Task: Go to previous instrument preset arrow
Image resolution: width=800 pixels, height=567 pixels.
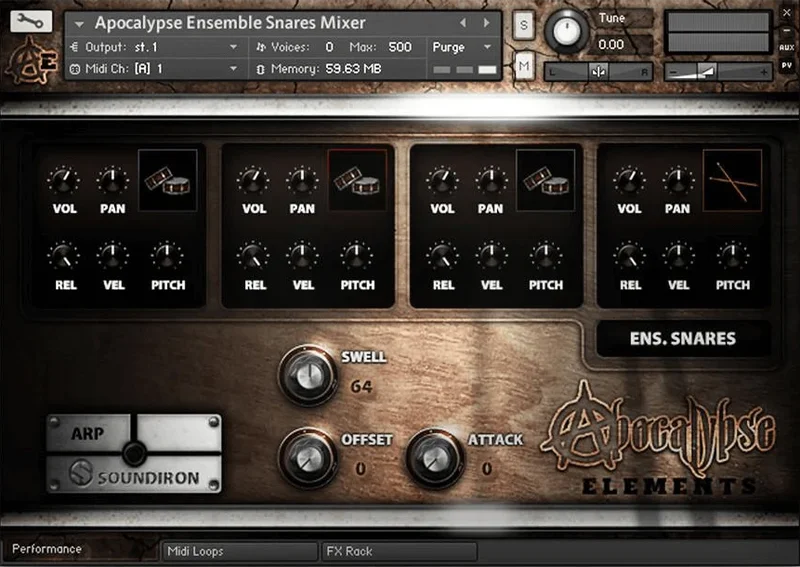Action: click(x=463, y=23)
